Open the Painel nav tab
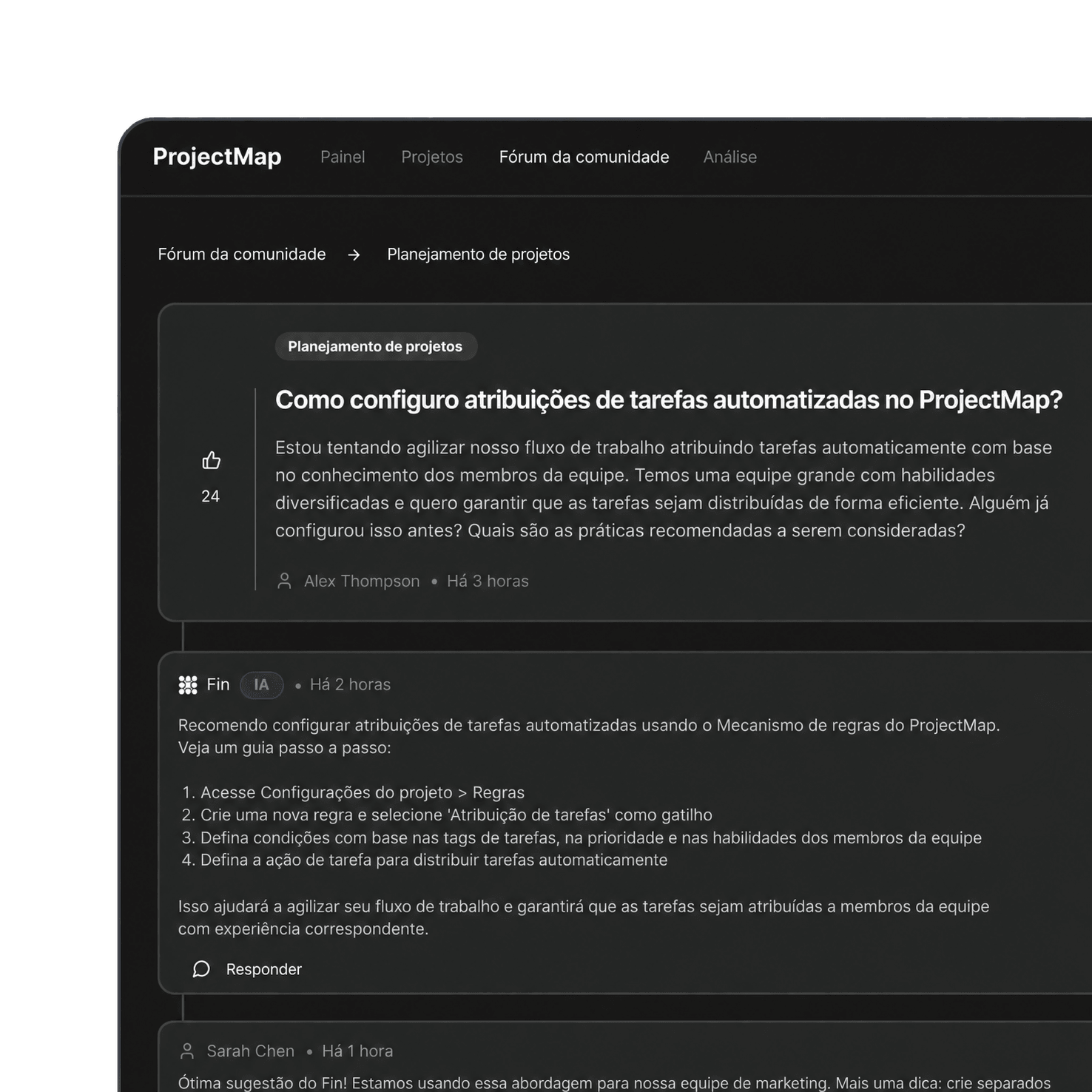The height and width of the screenshot is (1092, 1092). (343, 157)
